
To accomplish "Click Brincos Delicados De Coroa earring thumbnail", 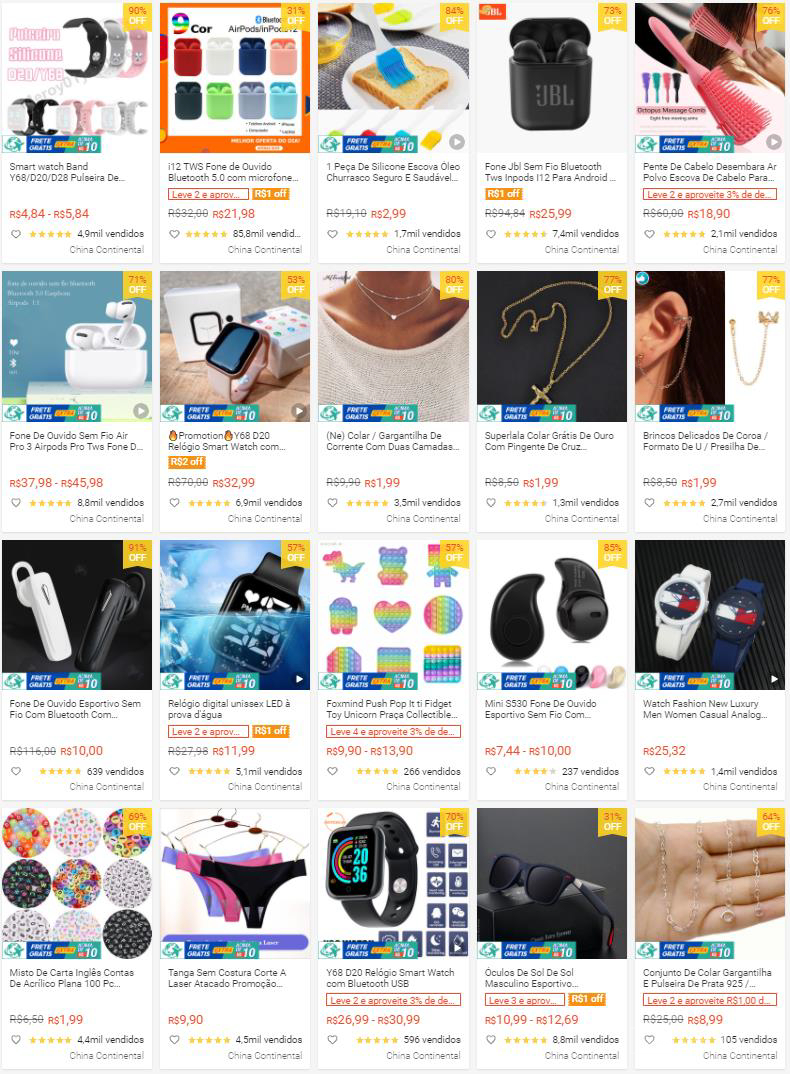I will [x=710, y=346].
